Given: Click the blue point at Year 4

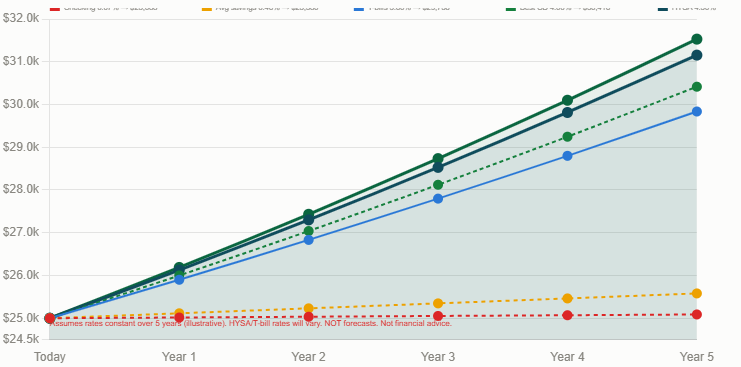Looking at the screenshot, I should click(567, 156).
